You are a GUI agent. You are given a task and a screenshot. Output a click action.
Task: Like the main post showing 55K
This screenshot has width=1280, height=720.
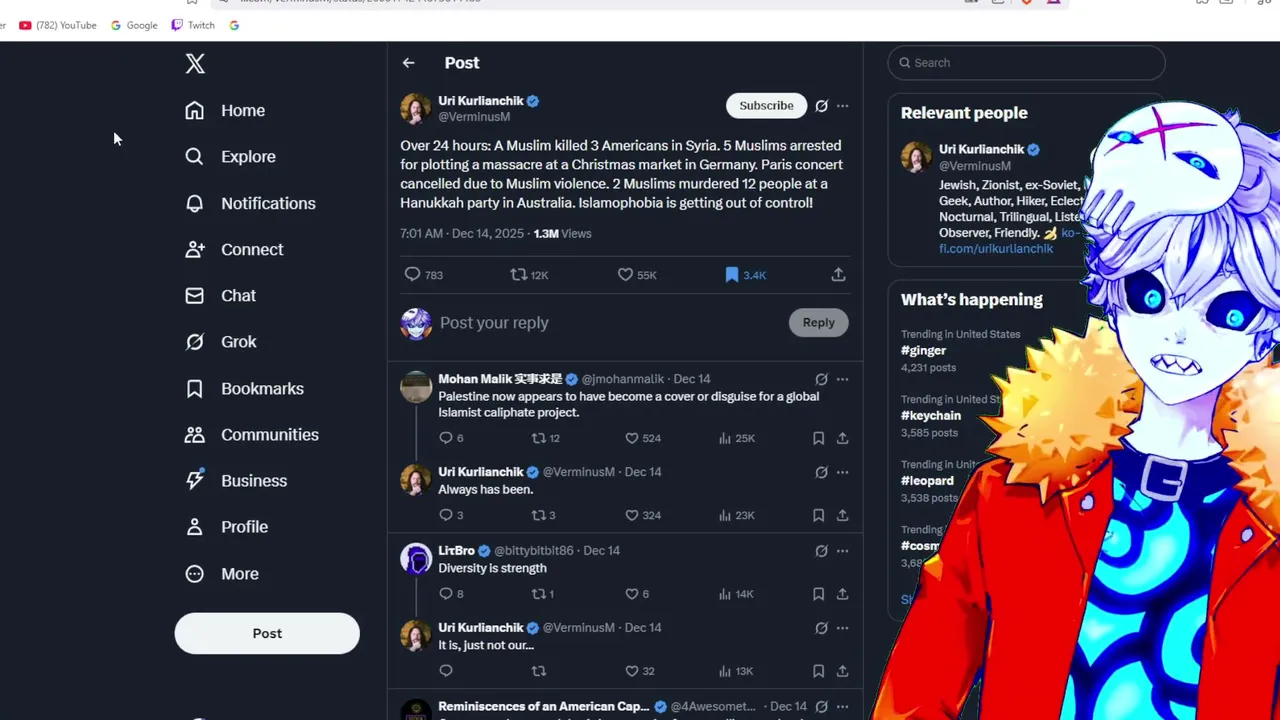pyautogui.click(x=636, y=274)
